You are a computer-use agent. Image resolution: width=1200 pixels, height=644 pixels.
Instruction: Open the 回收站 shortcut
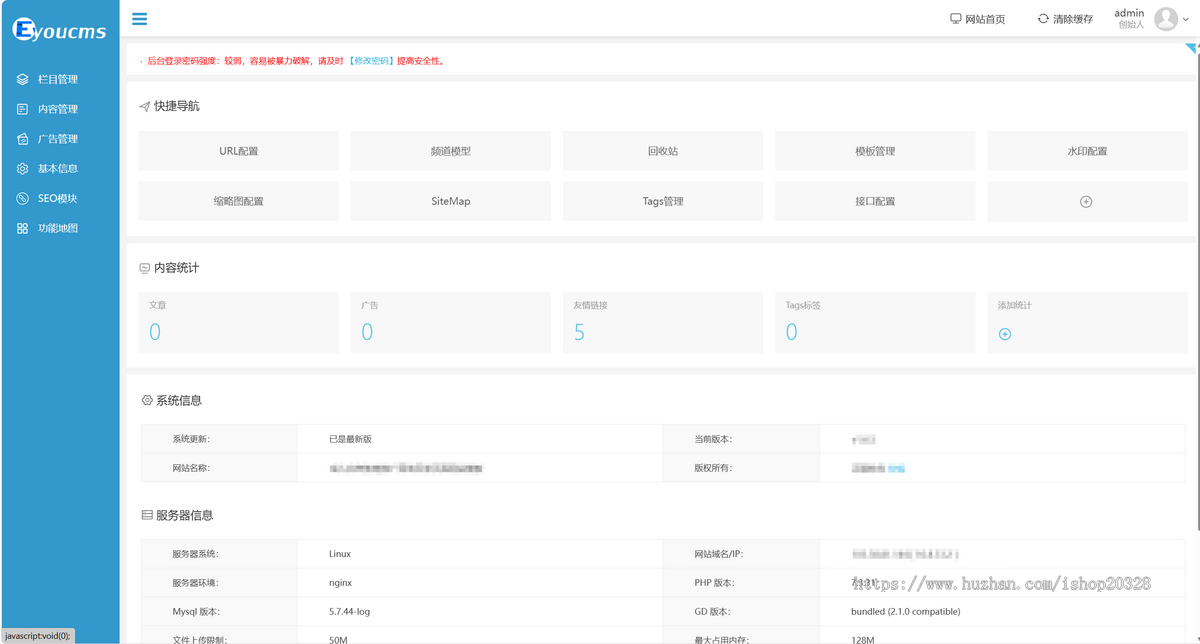[x=663, y=151]
